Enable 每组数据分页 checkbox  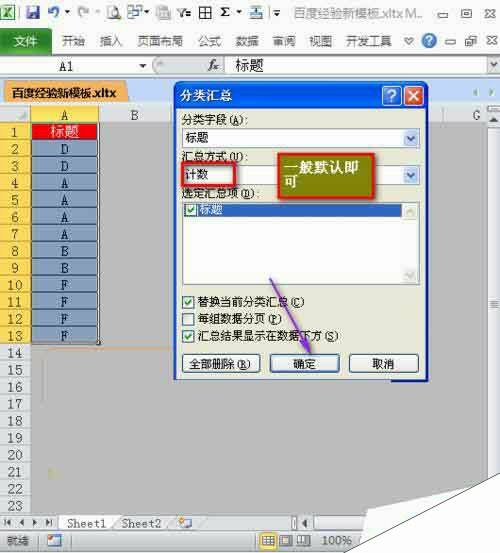pyautogui.click(x=188, y=319)
